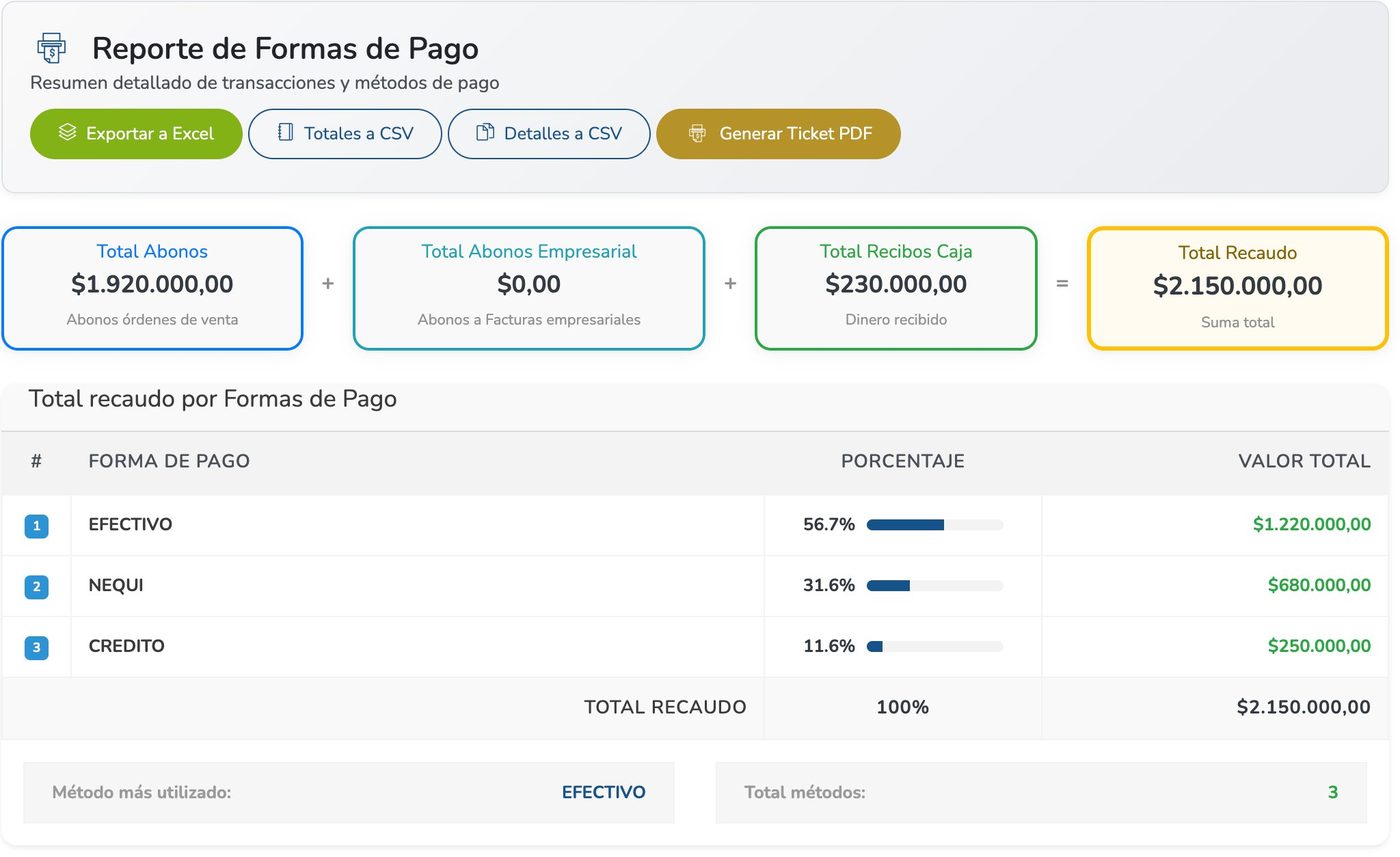
Task: Click the number 1 badge for EFECTIVO
Action: click(x=37, y=526)
